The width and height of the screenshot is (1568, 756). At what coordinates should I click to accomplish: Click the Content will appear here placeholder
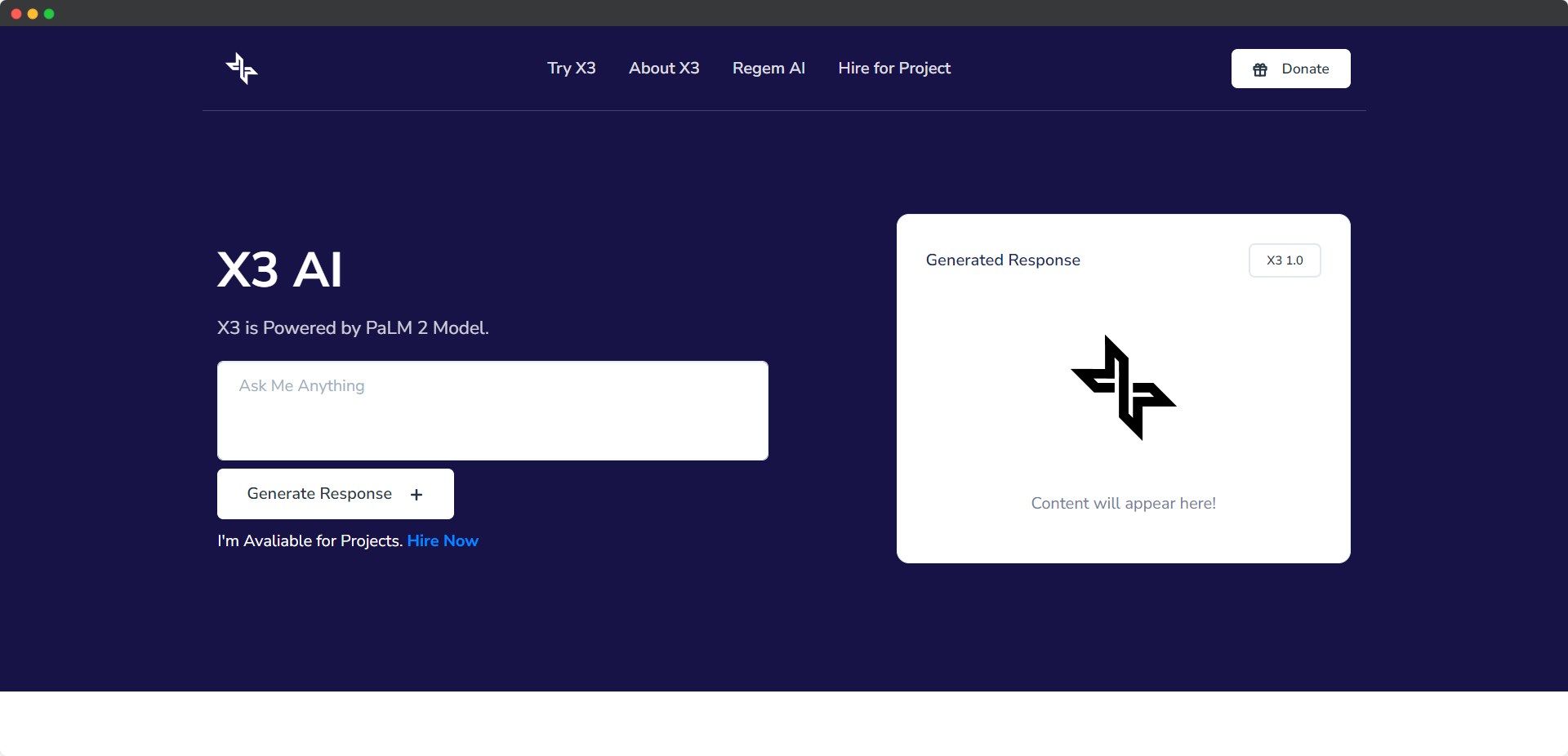tap(1123, 504)
